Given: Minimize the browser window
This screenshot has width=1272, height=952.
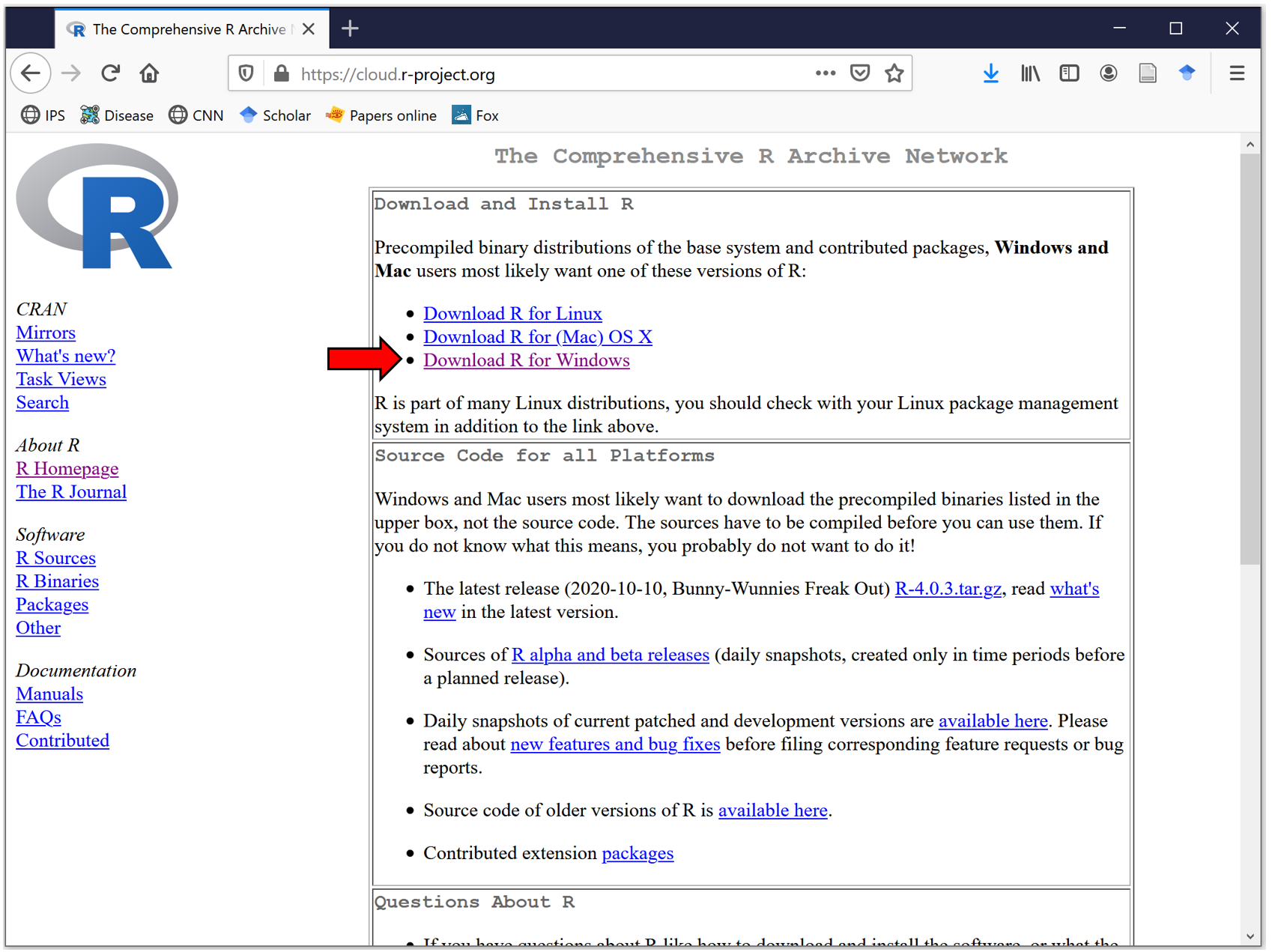Looking at the screenshot, I should click(1120, 28).
